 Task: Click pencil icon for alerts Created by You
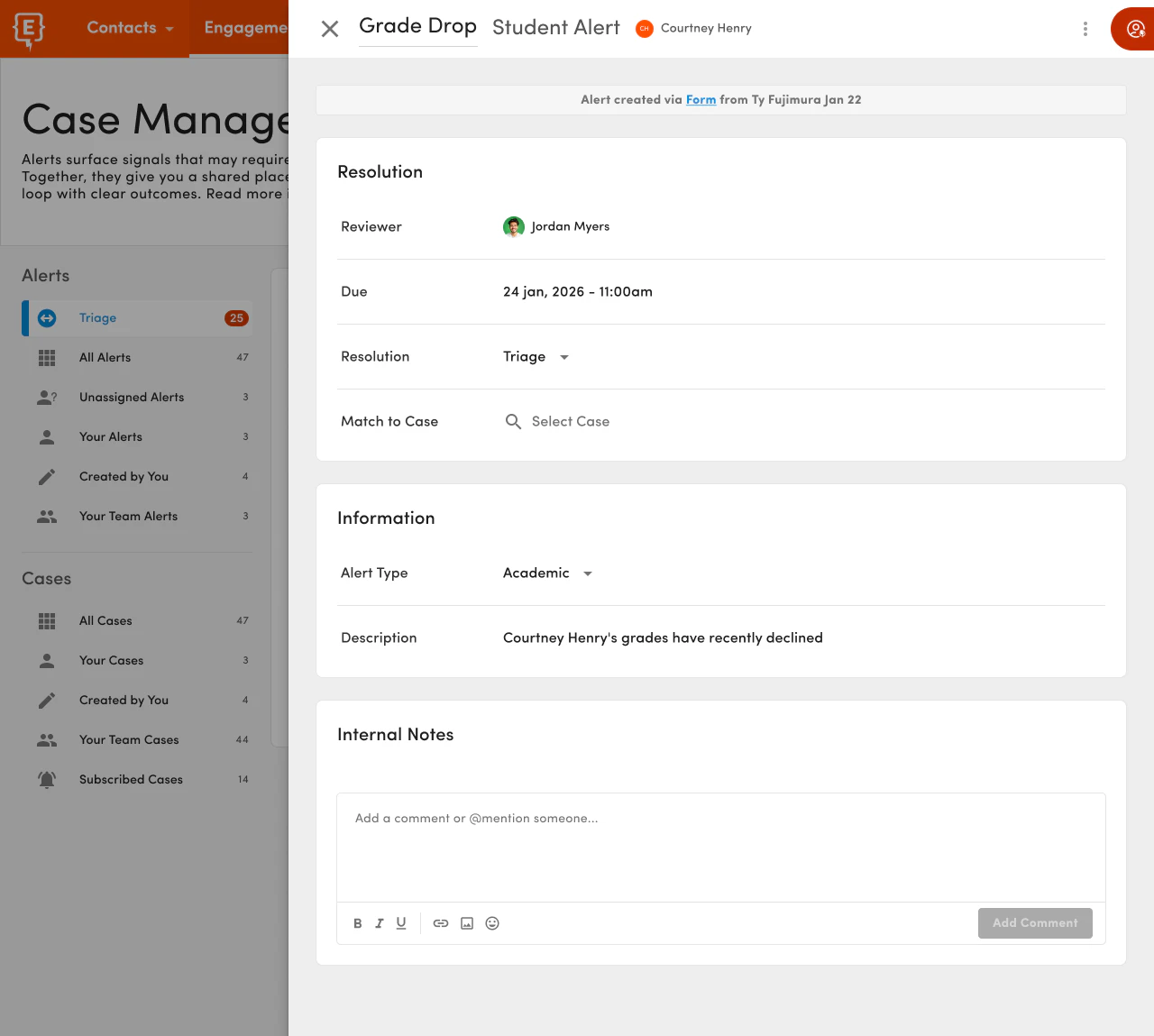[47, 477]
